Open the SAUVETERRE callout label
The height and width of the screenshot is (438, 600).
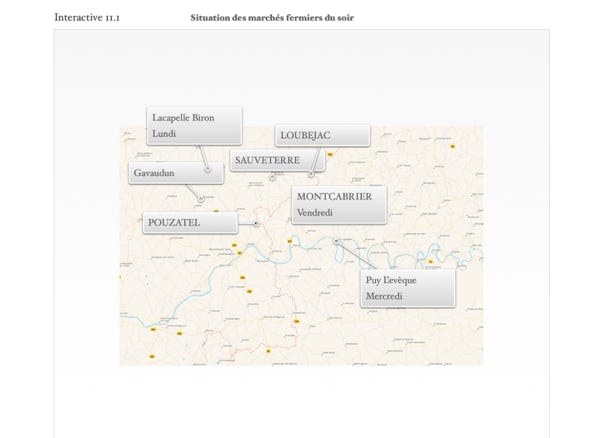point(267,160)
